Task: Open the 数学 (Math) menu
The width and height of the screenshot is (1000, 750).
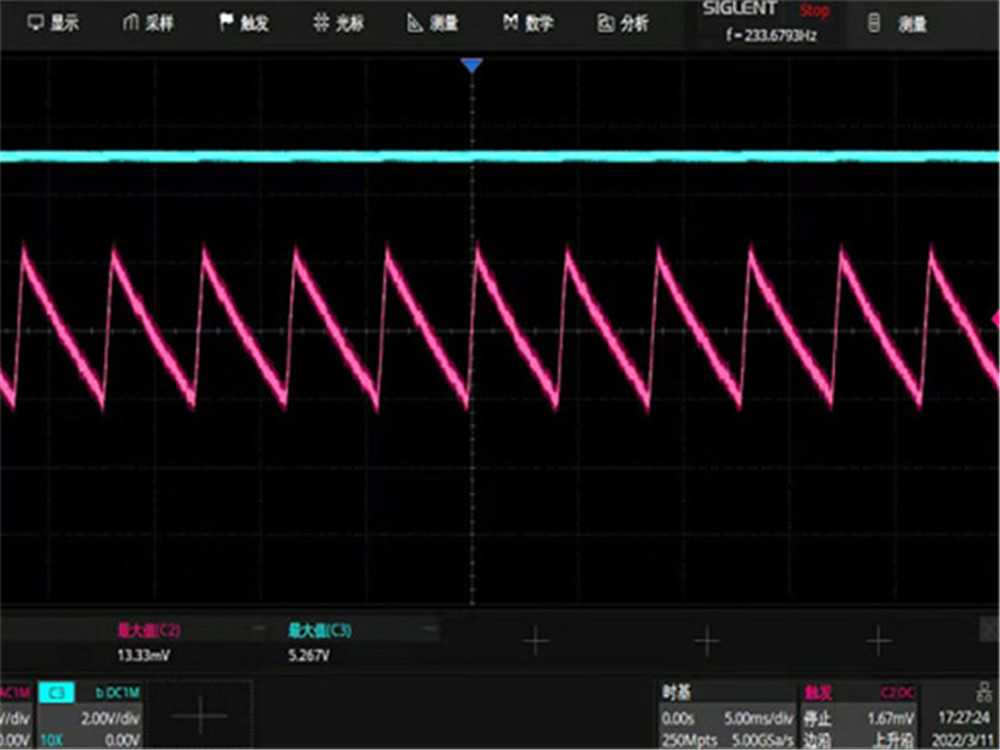Action: tap(528, 23)
